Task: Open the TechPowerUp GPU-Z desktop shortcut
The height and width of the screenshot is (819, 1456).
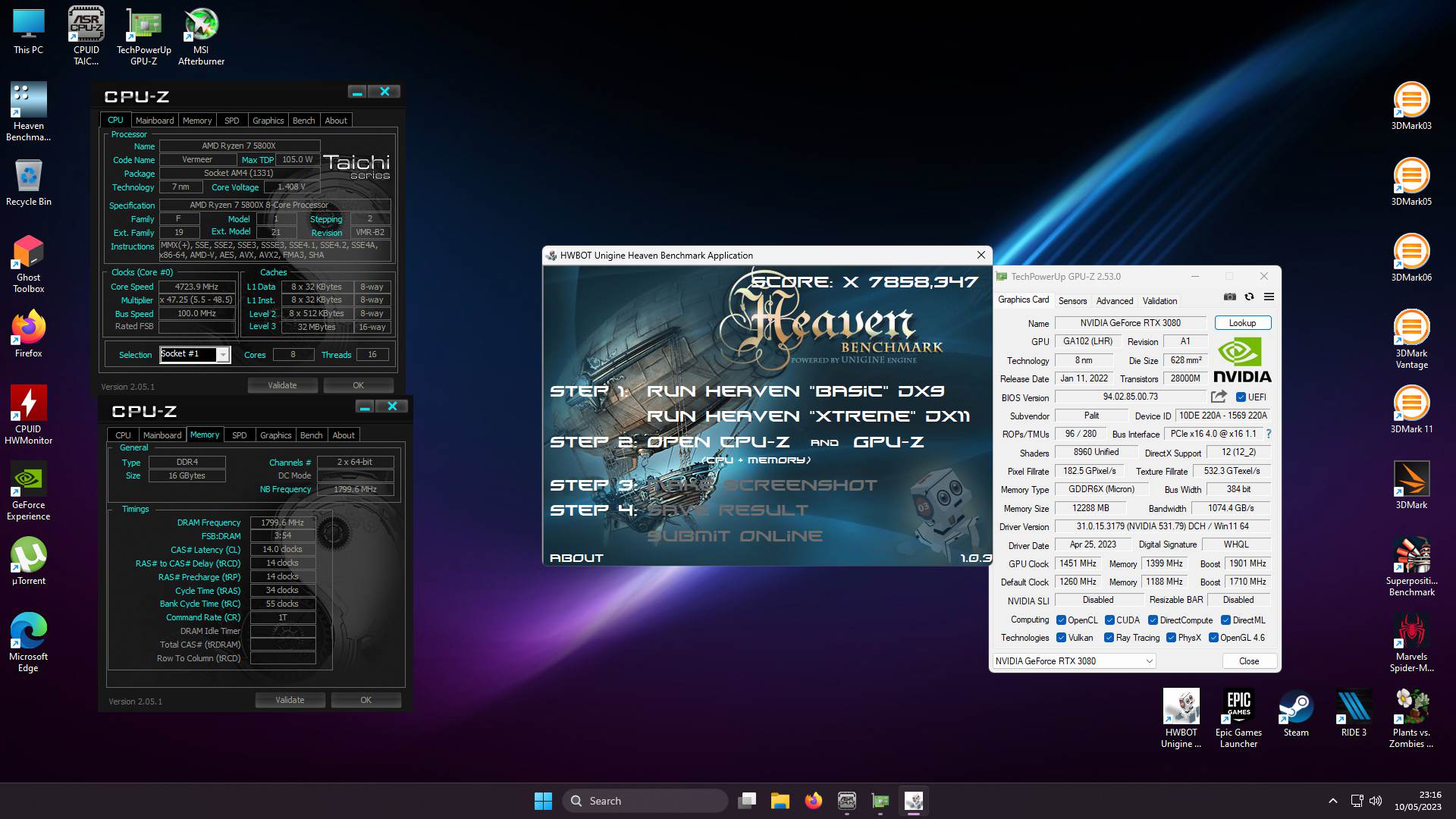Action: [x=144, y=36]
